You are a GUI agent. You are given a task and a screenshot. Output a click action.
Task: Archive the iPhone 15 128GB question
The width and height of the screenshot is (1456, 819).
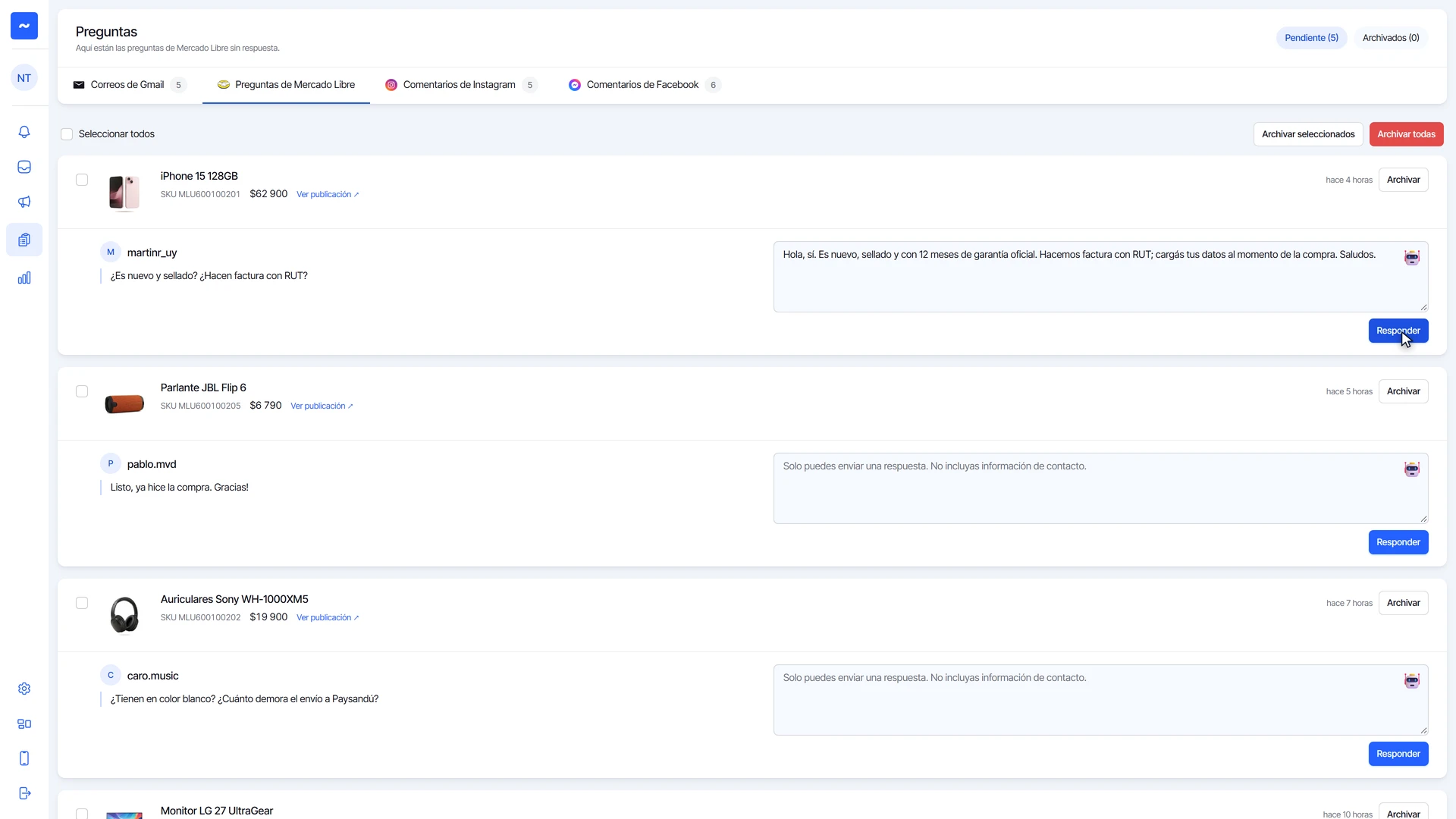click(1403, 180)
